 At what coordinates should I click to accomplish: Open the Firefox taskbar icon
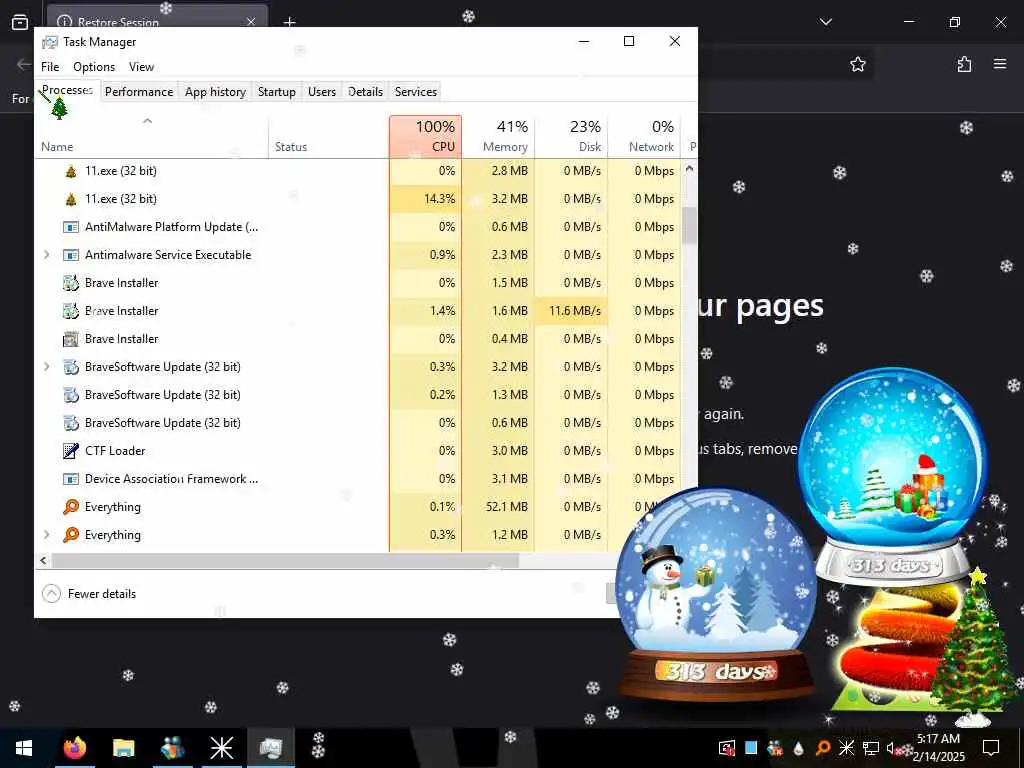coord(75,748)
